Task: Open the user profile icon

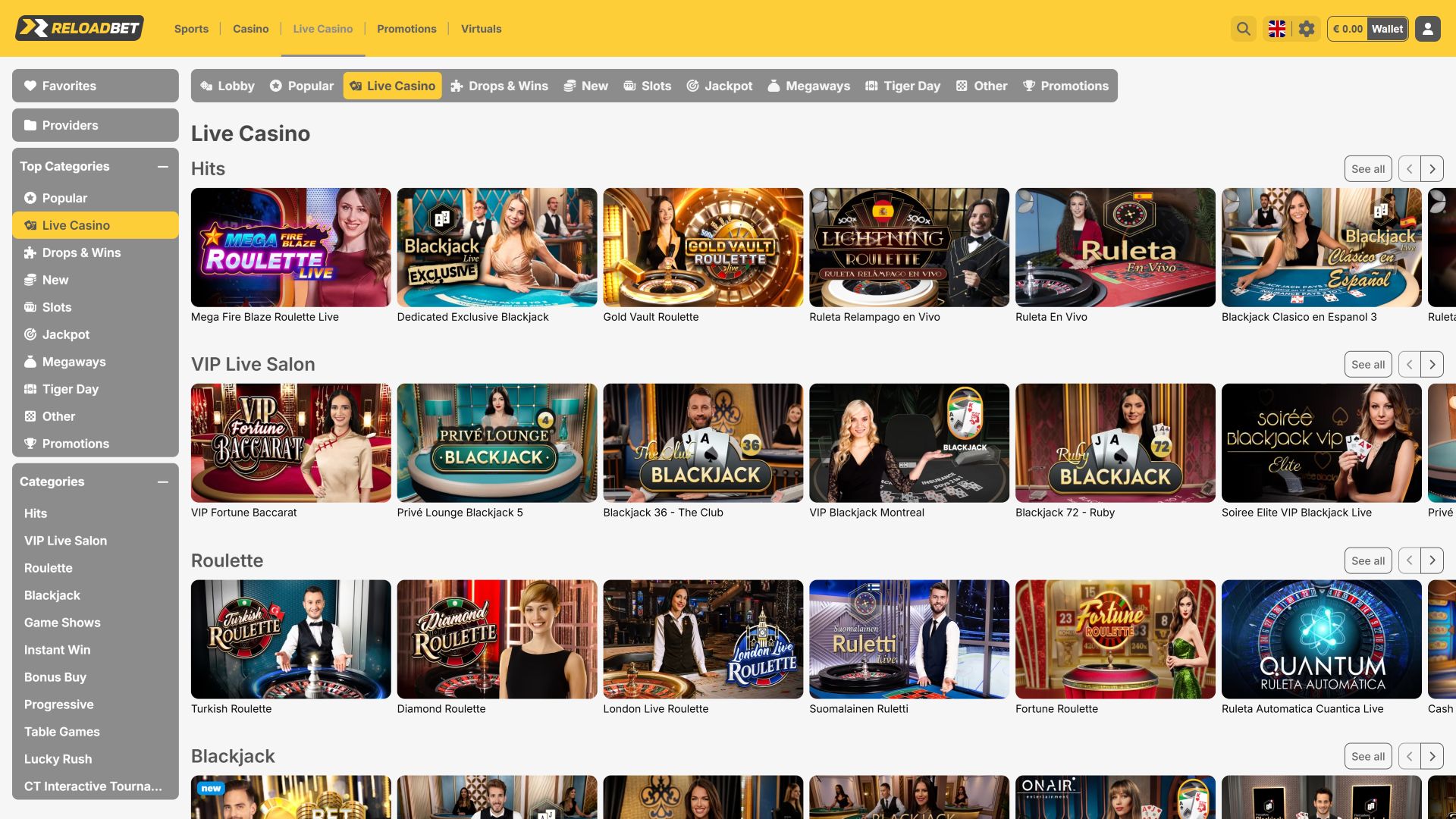Action: click(1427, 29)
